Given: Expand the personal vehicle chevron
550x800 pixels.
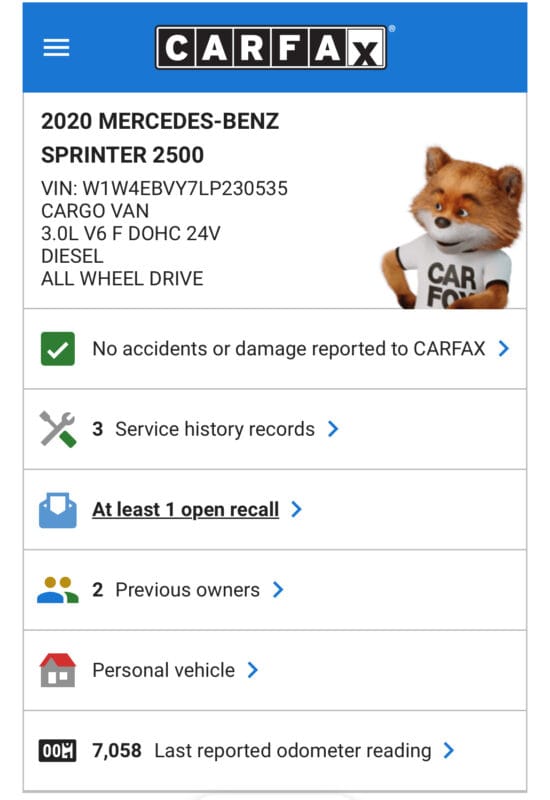Looking at the screenshot, I should [x=253, y=670].
